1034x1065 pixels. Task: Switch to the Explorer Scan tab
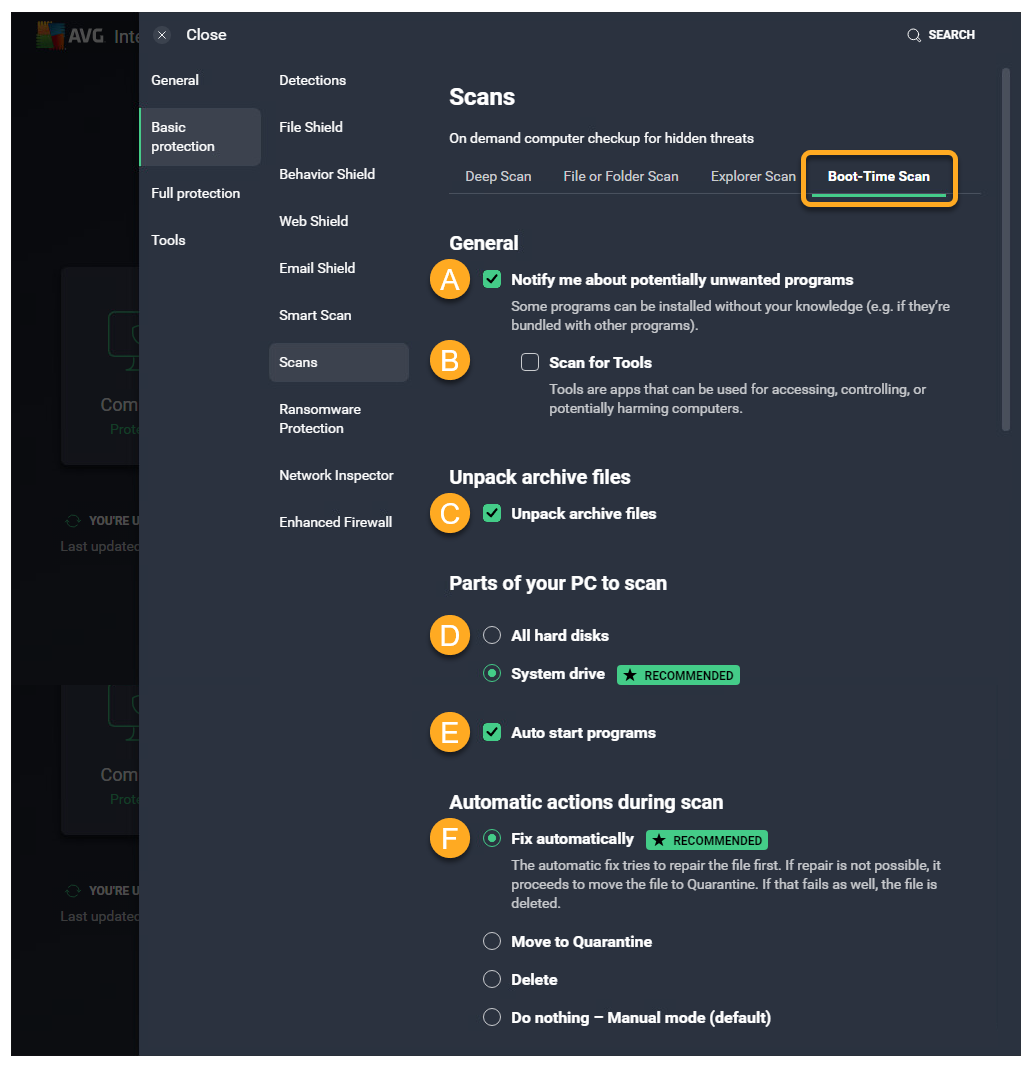coord(753,177)
